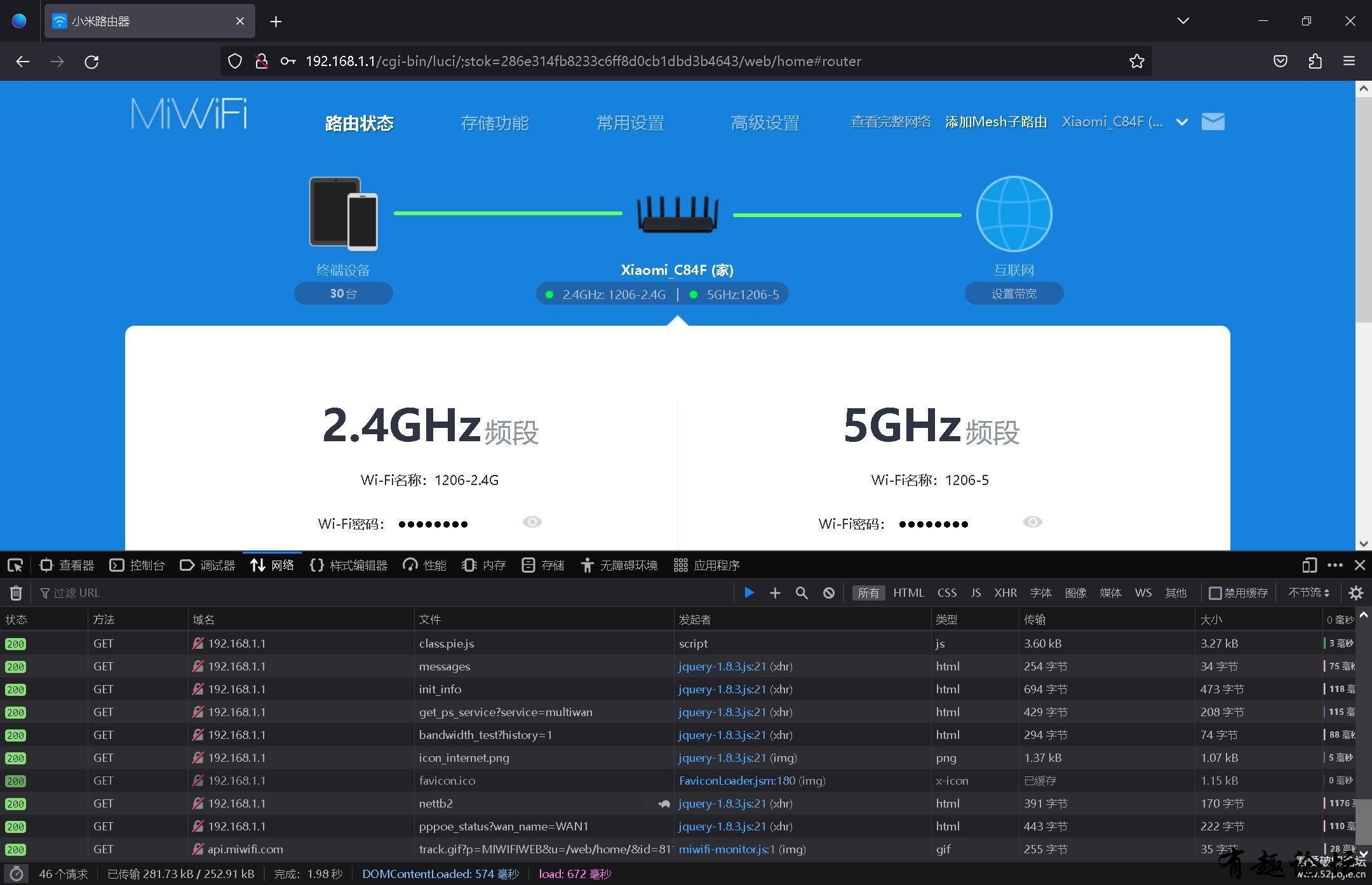1372x885 pixels.
Task: Open jquery-1.8.3.js:21 initiator for nettb2
Action: pos(722,803)
